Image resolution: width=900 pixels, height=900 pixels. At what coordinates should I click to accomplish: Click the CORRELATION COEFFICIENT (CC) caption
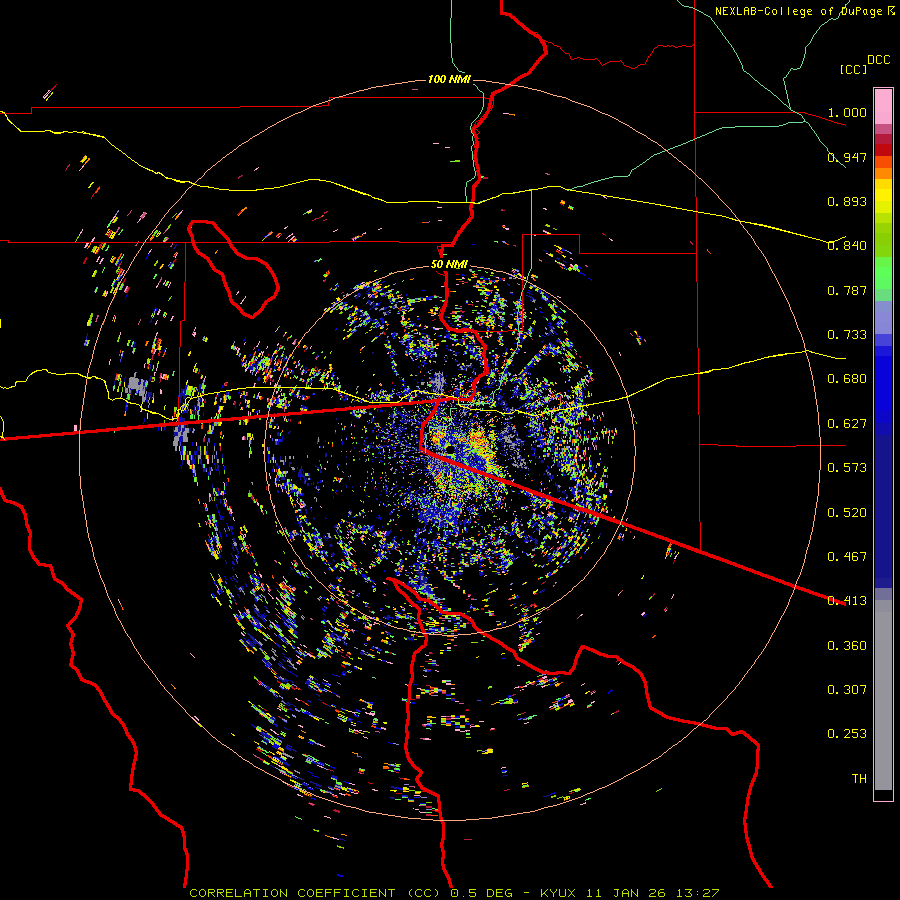pos(315,893)
